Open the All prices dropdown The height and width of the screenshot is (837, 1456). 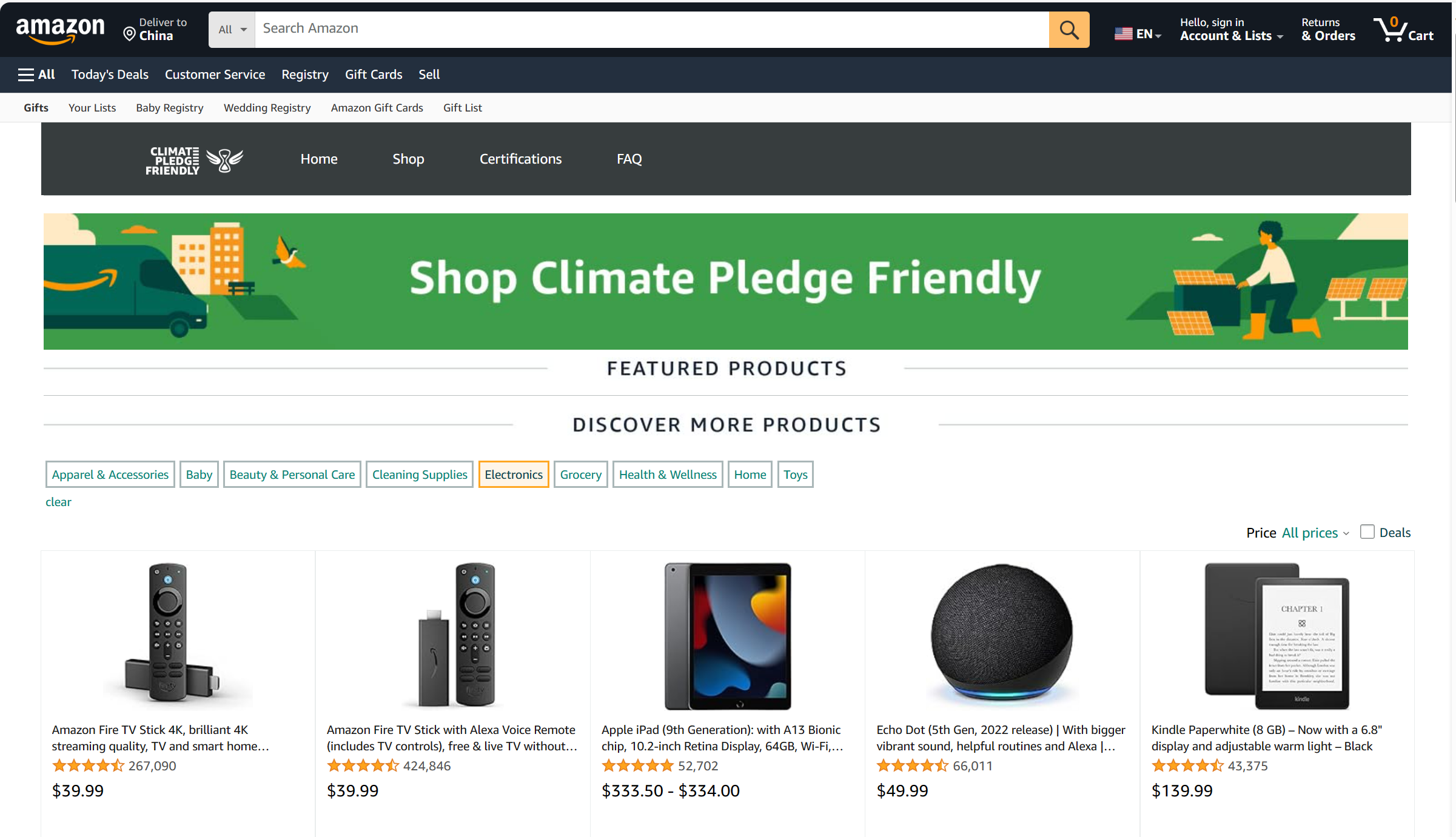pyautogui.click(x=1315, y=533)
